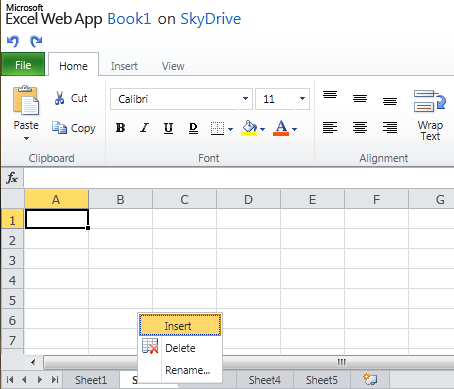Toggle Wrap Text

coord(430,115)
